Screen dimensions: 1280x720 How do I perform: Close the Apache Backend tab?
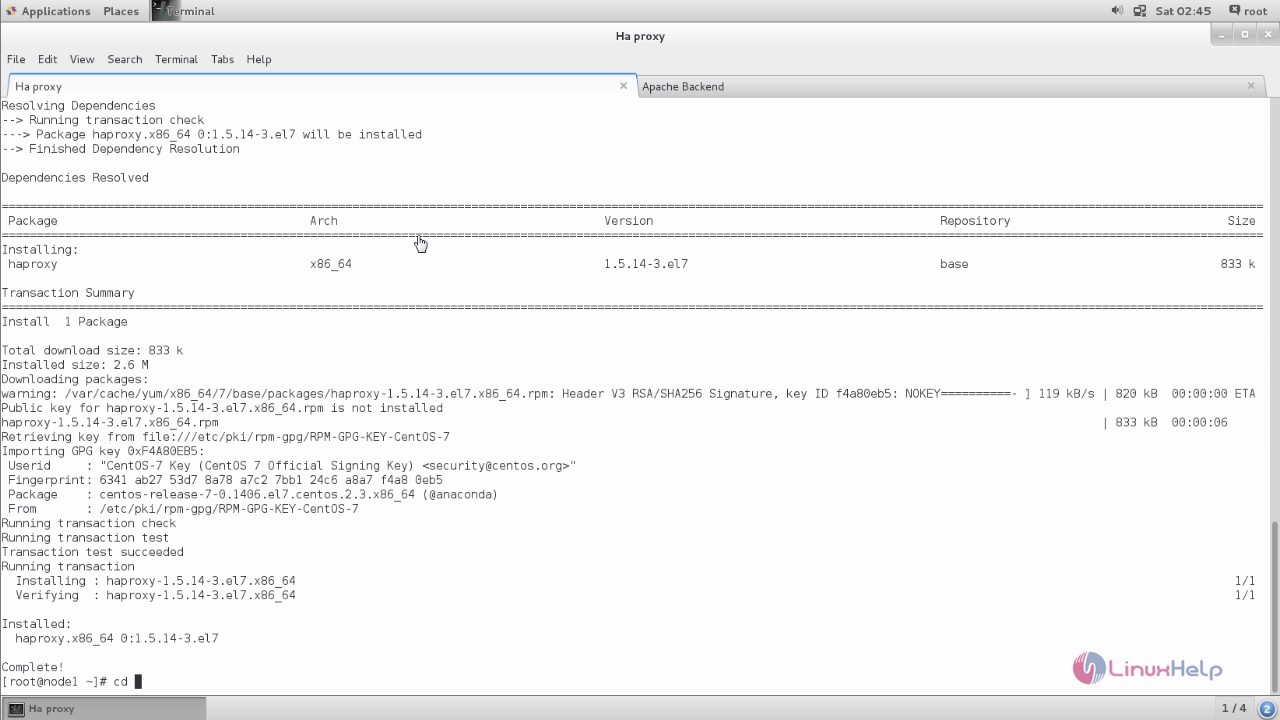pos(1250,86)
